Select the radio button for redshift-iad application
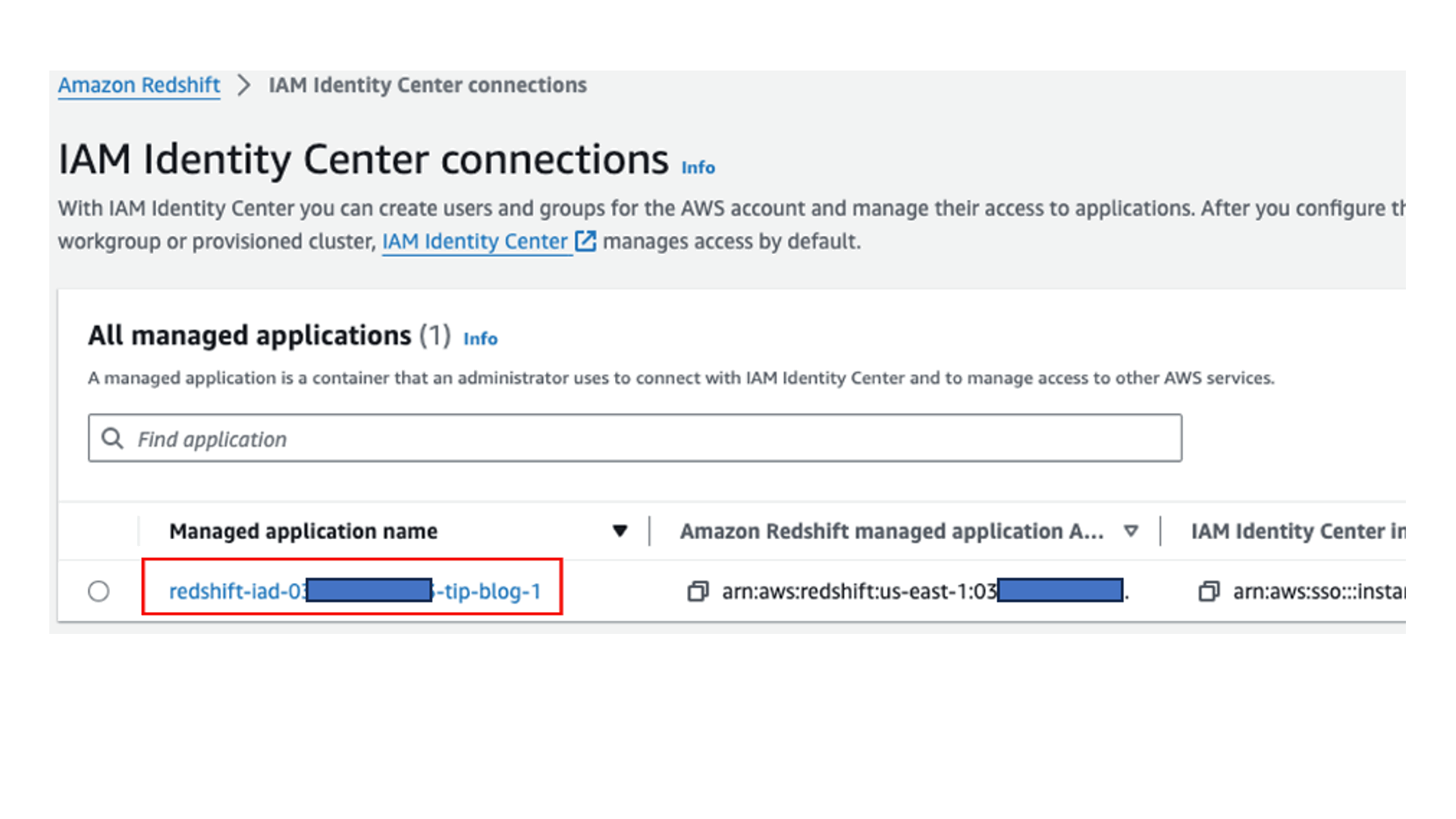 pos(99,591)
